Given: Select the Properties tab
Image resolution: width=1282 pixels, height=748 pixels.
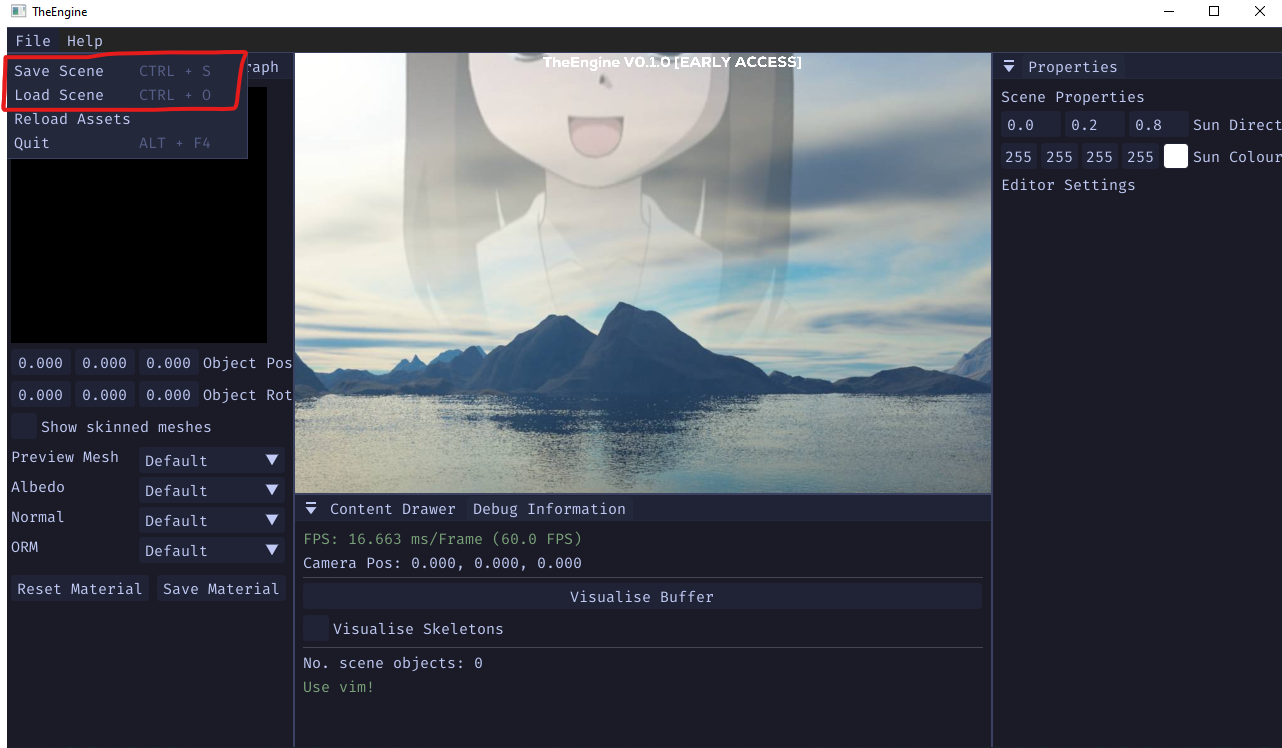Looking at the screenshot, I should (1073, 67).
